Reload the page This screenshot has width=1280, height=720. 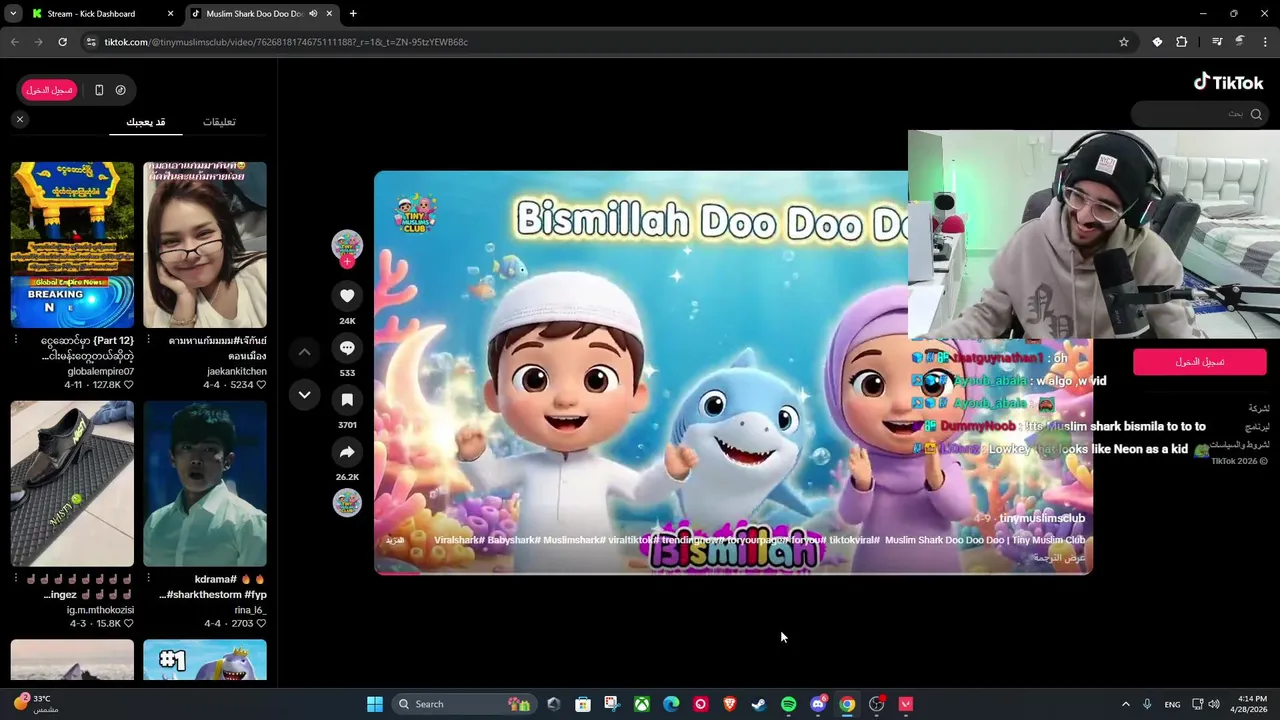[62, 42]
